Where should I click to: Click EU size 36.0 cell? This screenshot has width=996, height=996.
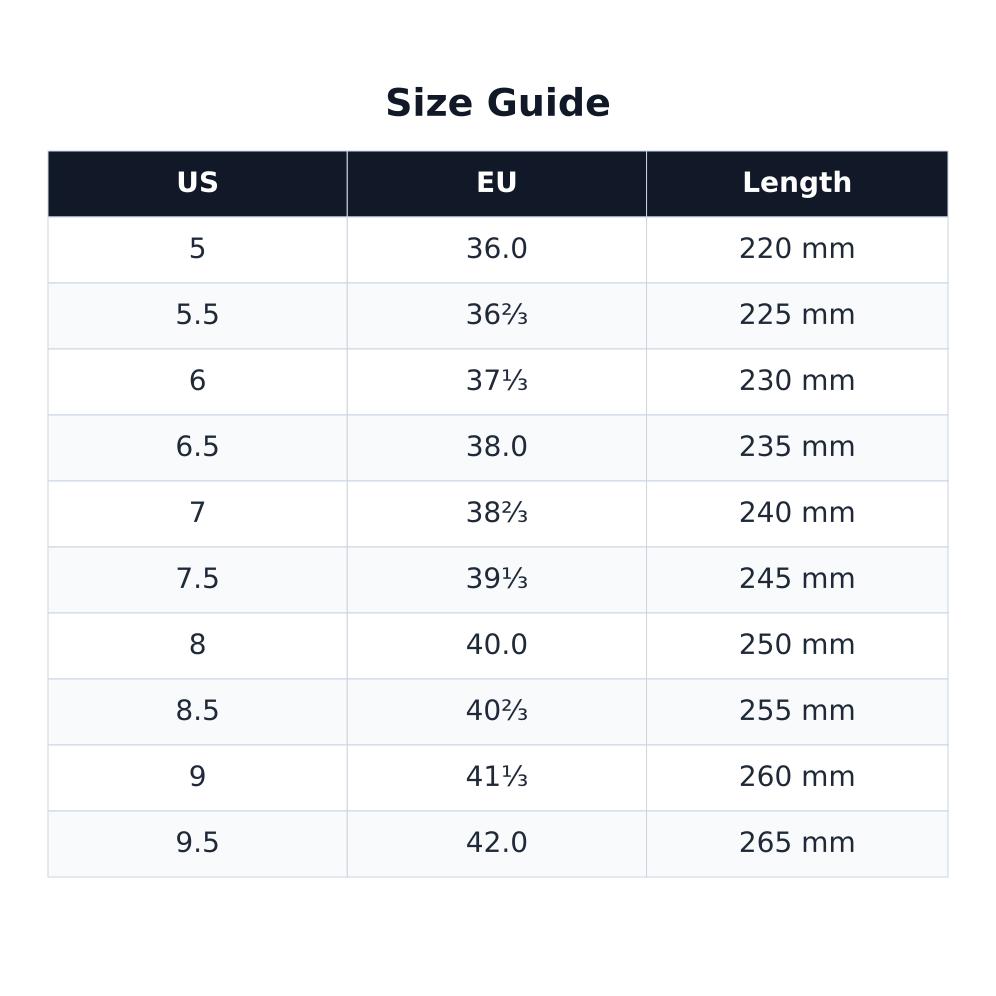(x=497, y=250)
